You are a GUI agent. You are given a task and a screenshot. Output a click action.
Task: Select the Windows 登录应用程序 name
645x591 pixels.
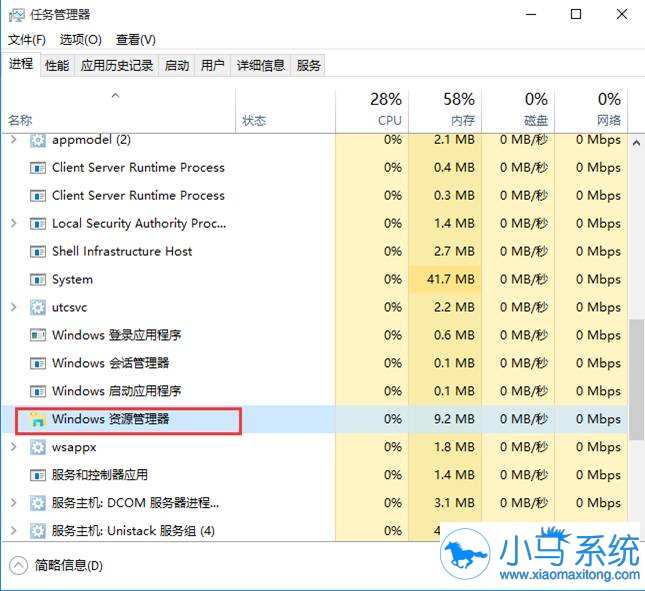116,336
